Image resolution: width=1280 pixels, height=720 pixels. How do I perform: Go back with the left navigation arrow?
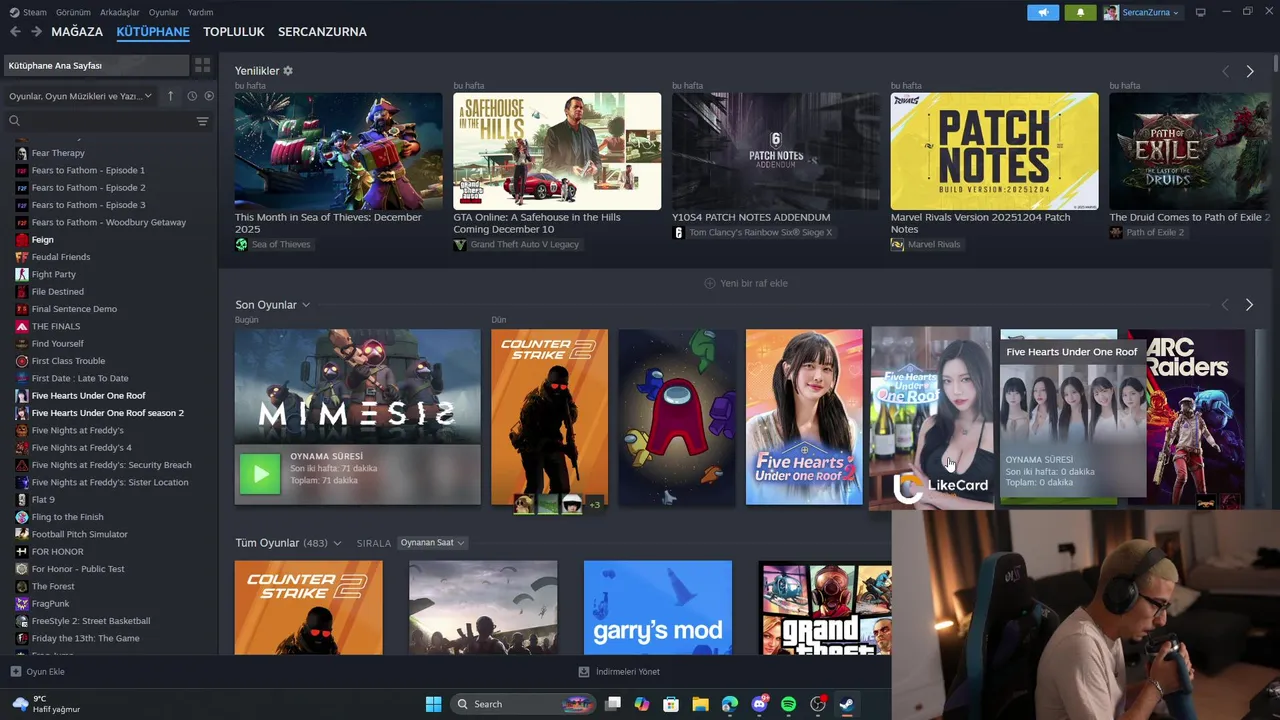click(15, 32)
